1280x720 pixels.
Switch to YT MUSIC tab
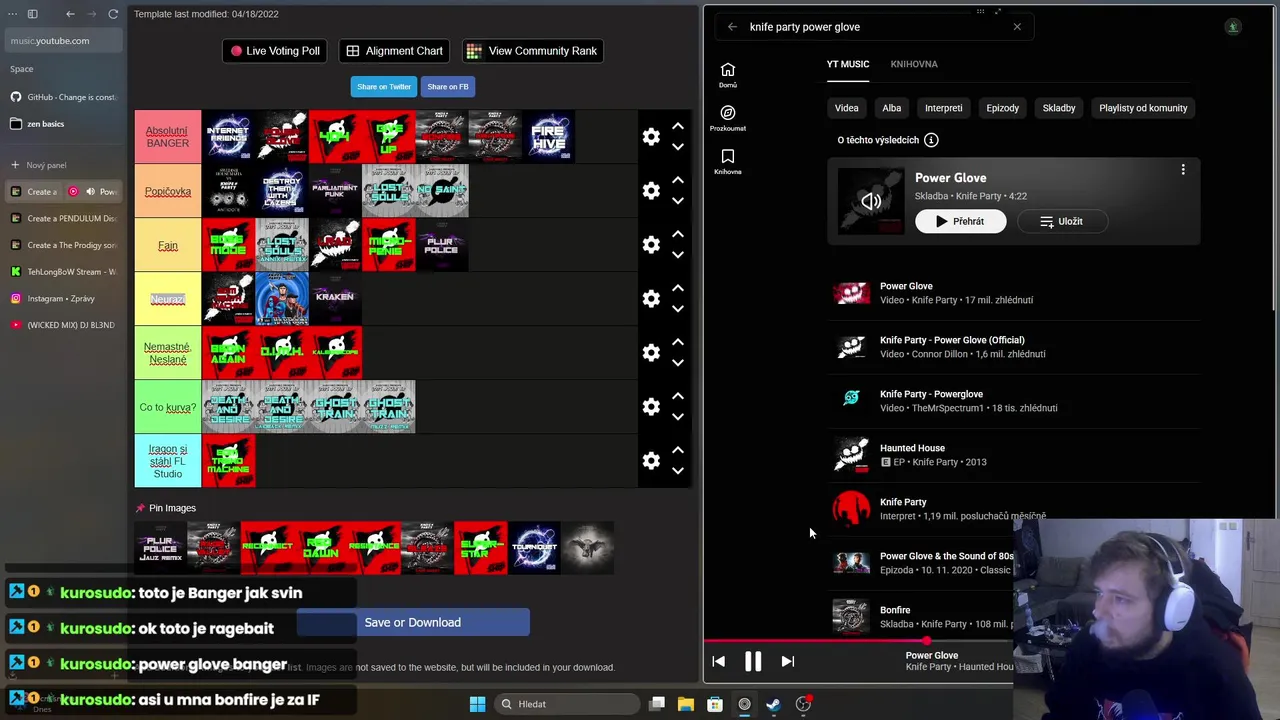(x=848, y=64)
